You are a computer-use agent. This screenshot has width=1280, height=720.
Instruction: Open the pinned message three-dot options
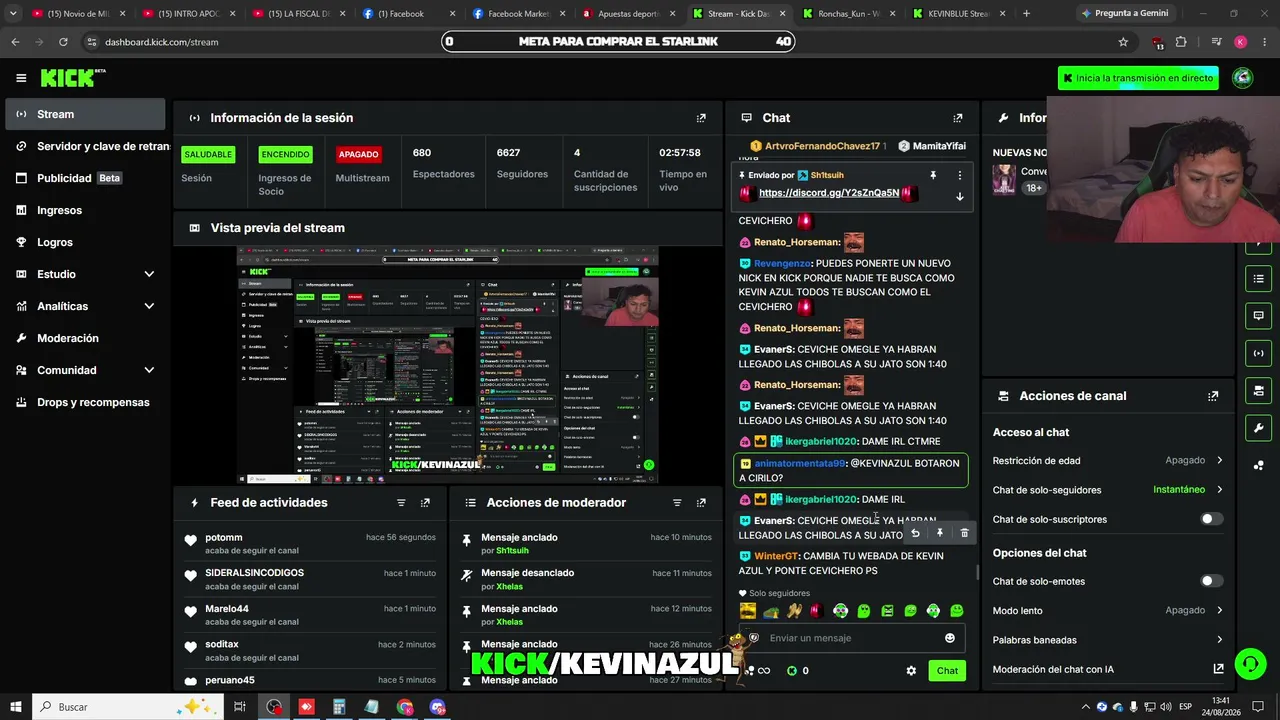point(960,175)
